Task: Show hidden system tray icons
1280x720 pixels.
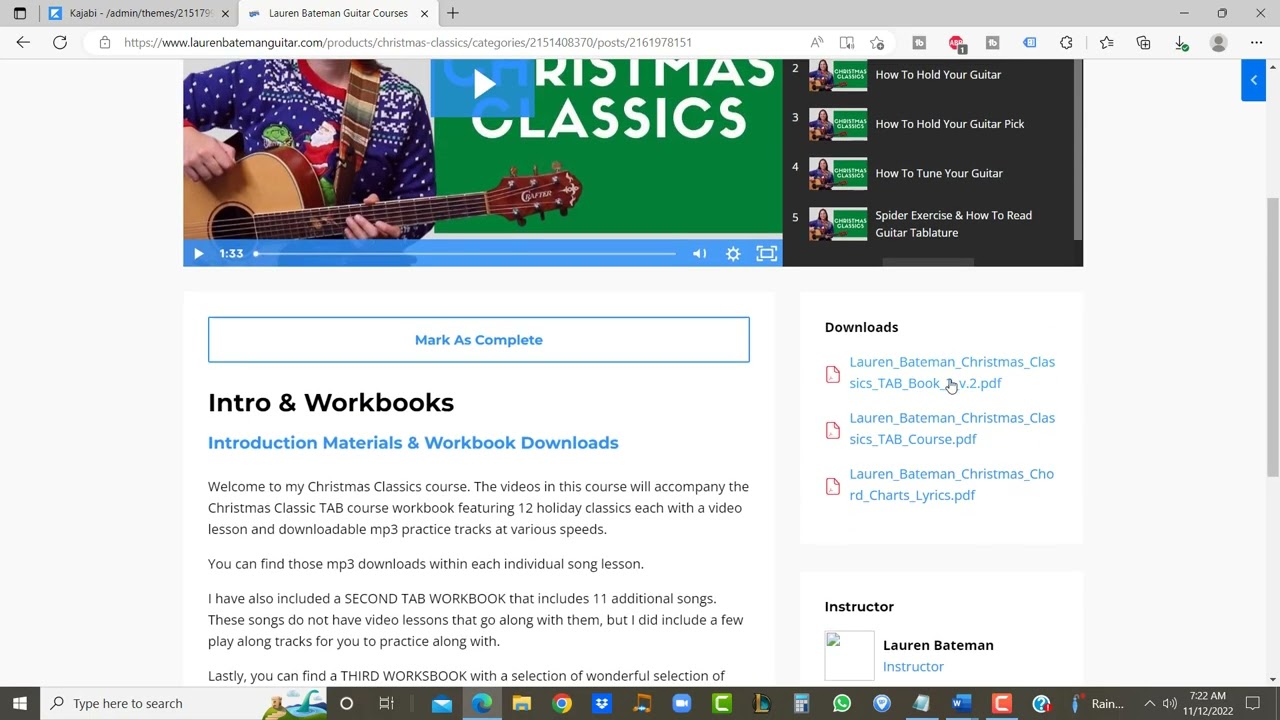Action: click(1149, 703)
